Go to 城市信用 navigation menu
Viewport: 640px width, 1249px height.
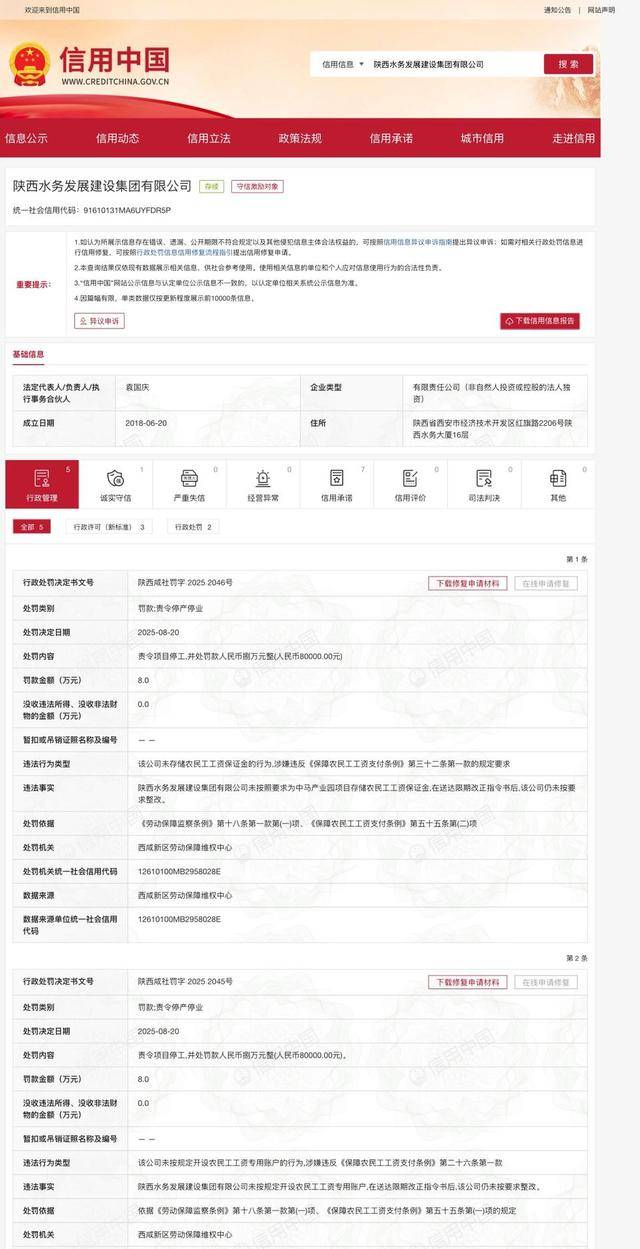[x=482, y=138]
